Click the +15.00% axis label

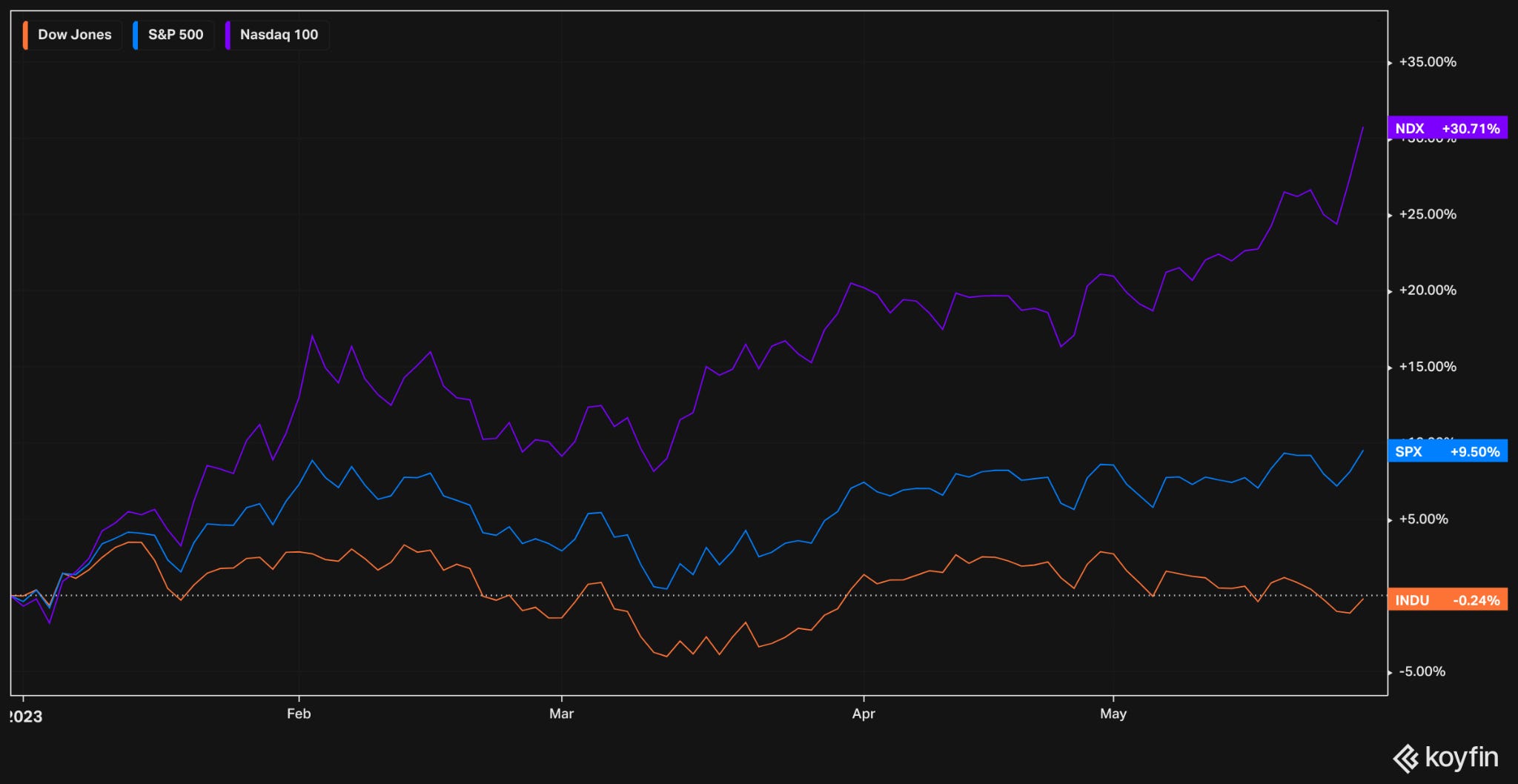point(1428,367)
